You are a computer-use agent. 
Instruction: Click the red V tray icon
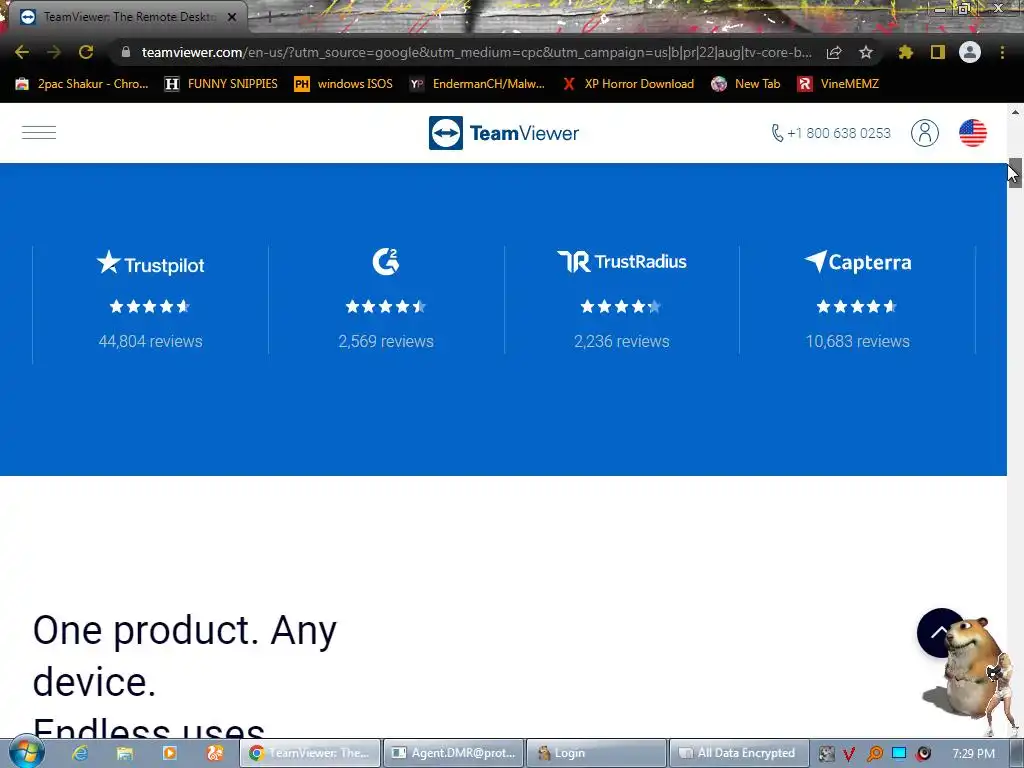pos(849,754)
